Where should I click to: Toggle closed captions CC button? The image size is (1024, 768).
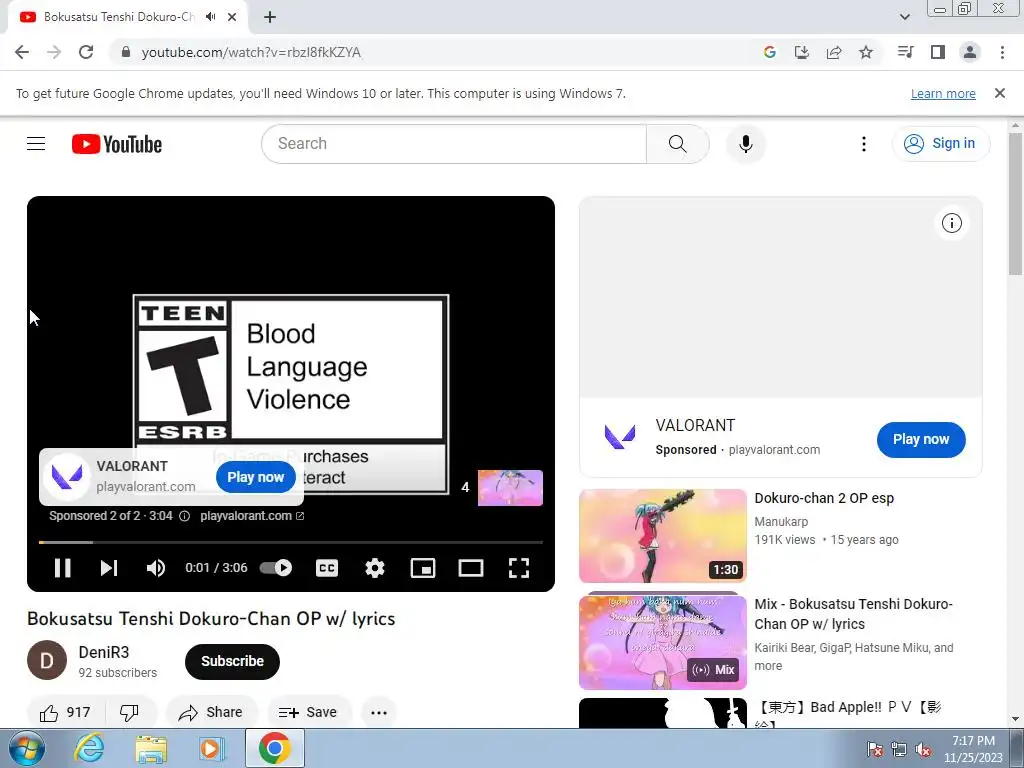pos(327,568)
